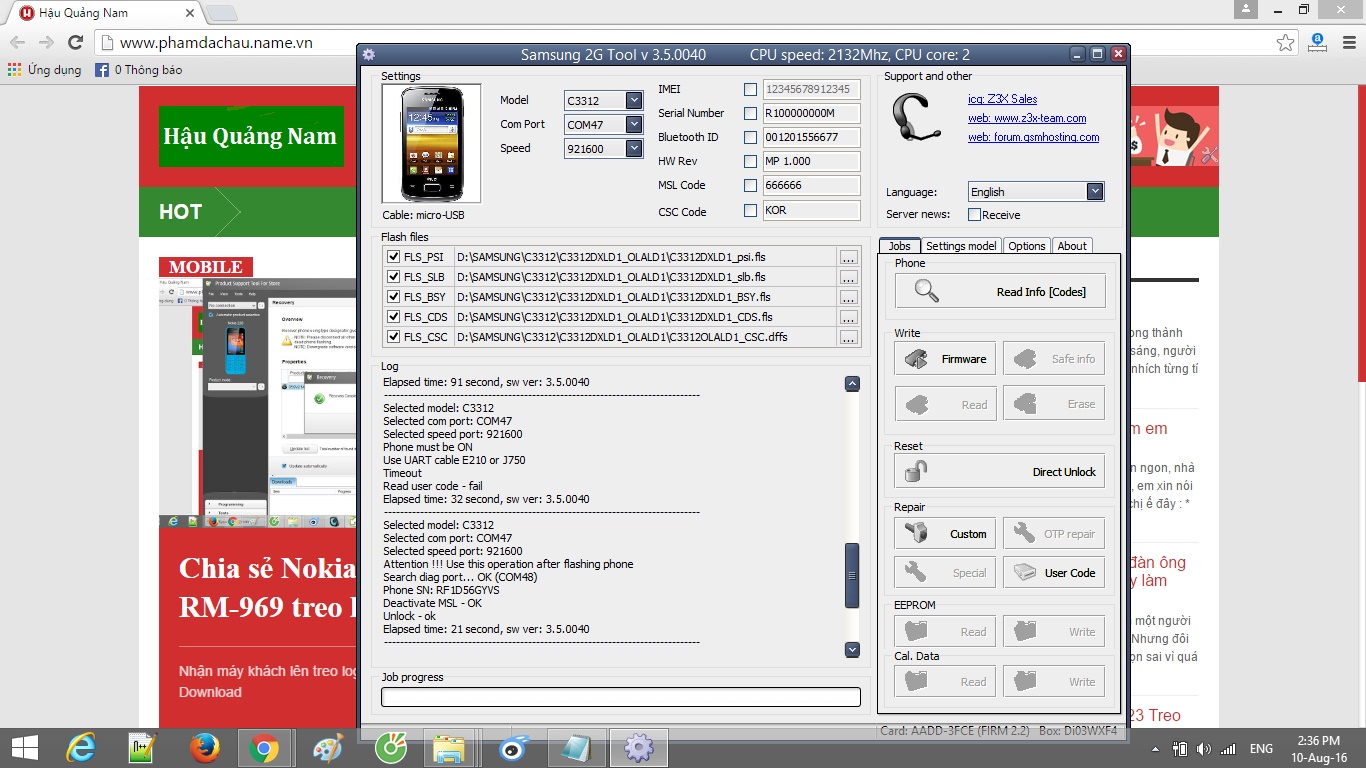This screenshot has height=768, width=1366.
Task: Click the Direct Unlock padlock button
Action: tap(1000, 472)
